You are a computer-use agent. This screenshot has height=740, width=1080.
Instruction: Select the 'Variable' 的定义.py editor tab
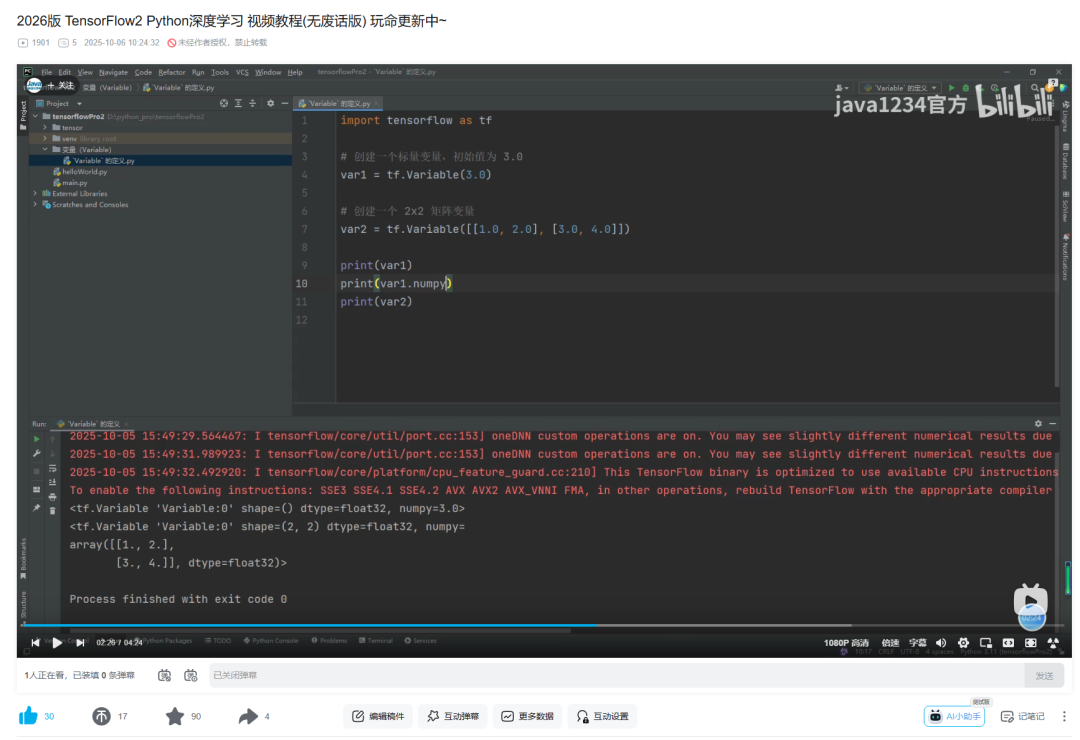[x=338, y=103]
